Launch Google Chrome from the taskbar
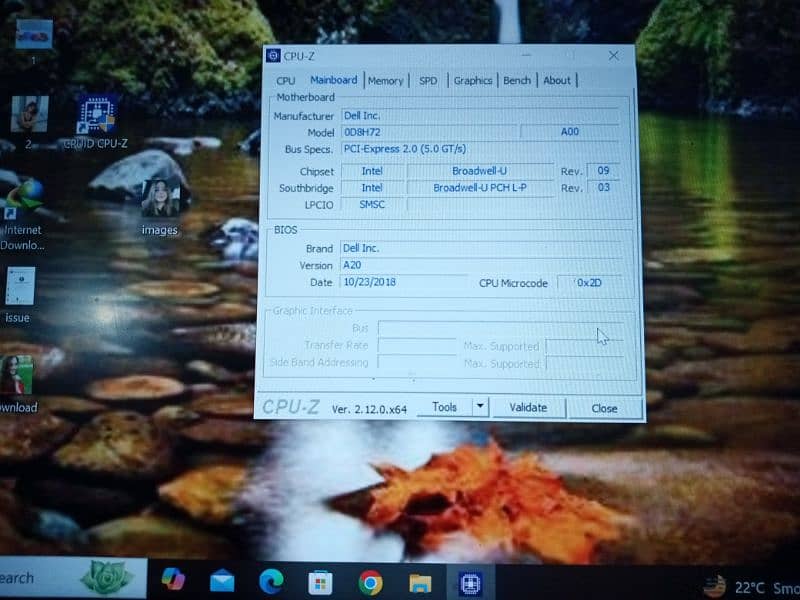 click(370, 582)
